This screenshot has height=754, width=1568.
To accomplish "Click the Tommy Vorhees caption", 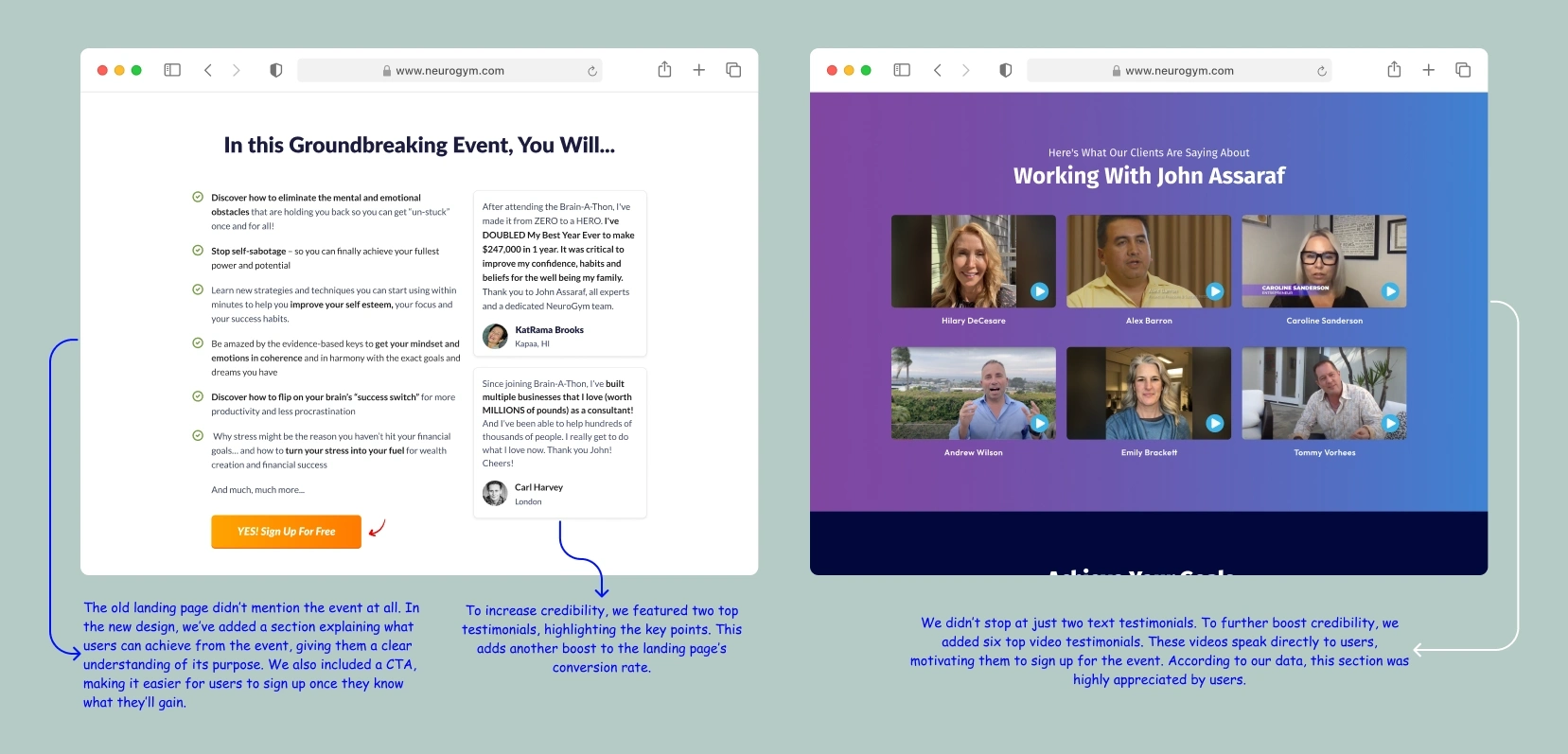I will 1325,452.
